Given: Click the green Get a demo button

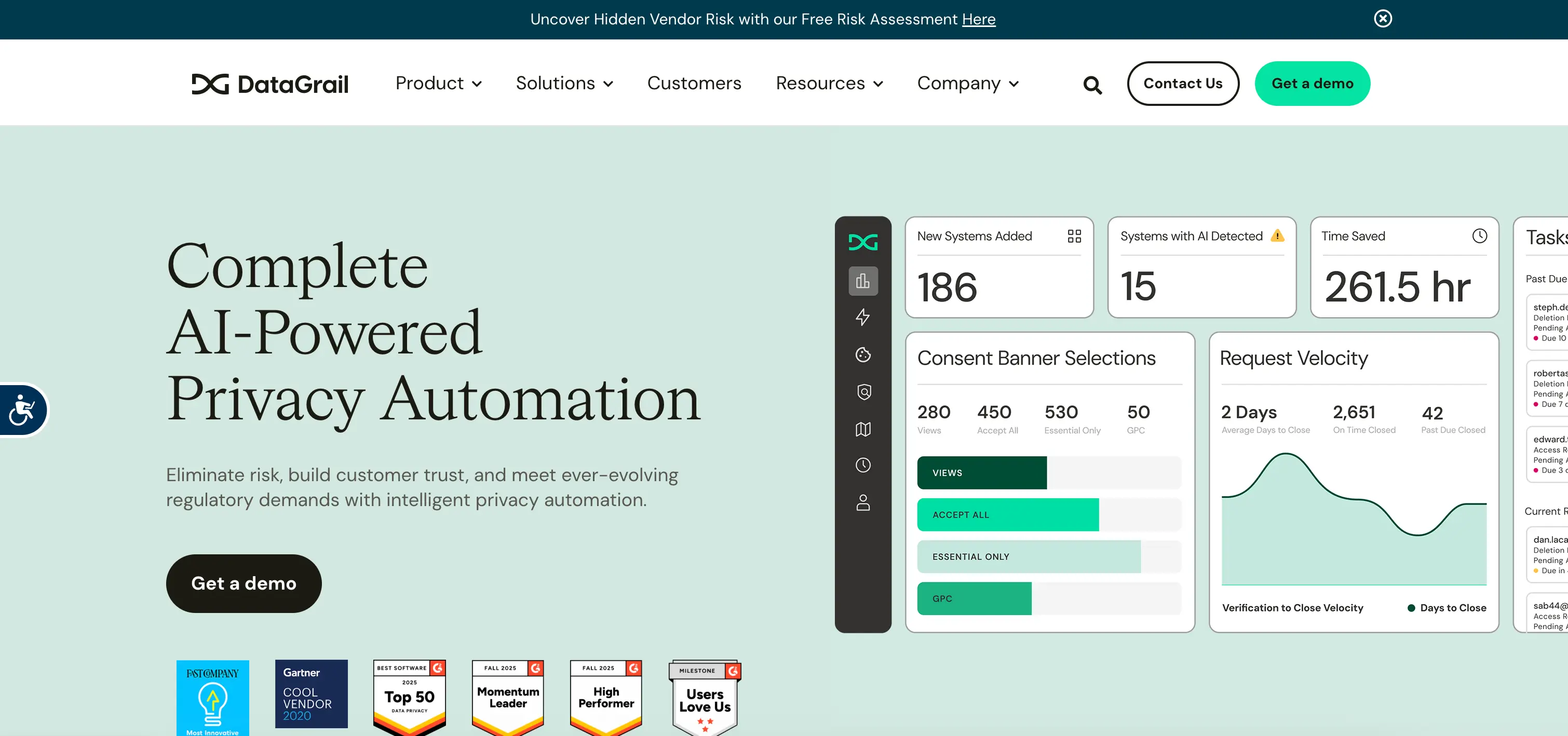Looking at the screenshot, I should [1312, 84].
